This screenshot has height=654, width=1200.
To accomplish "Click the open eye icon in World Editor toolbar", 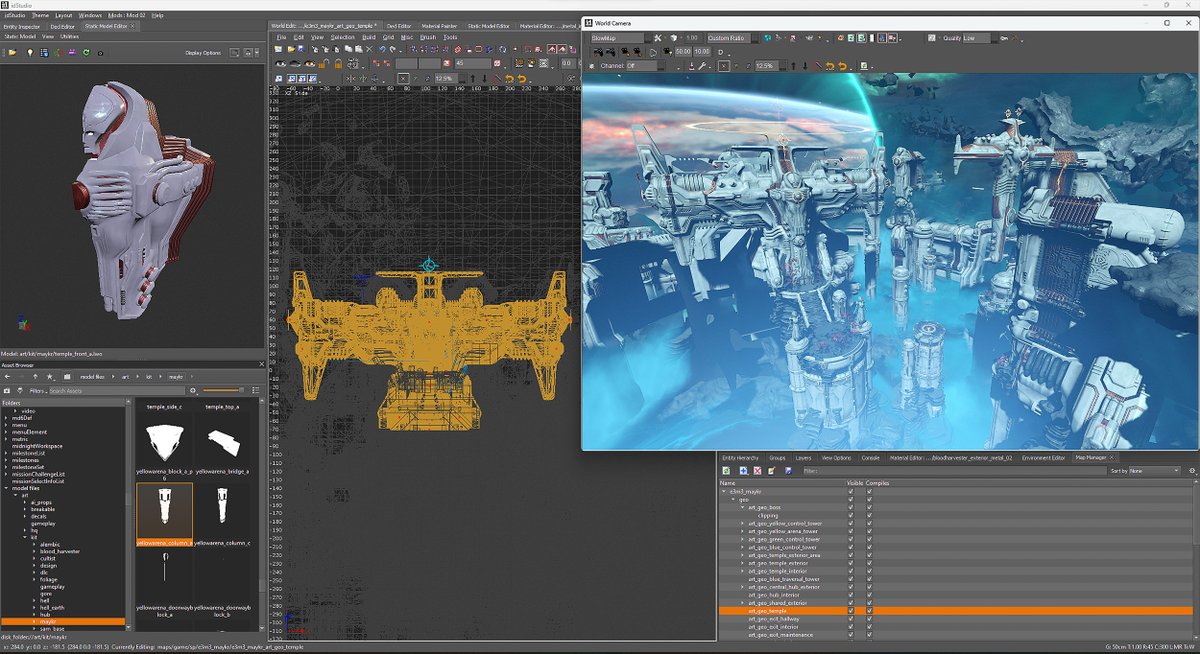I will (x=280, y=64).
